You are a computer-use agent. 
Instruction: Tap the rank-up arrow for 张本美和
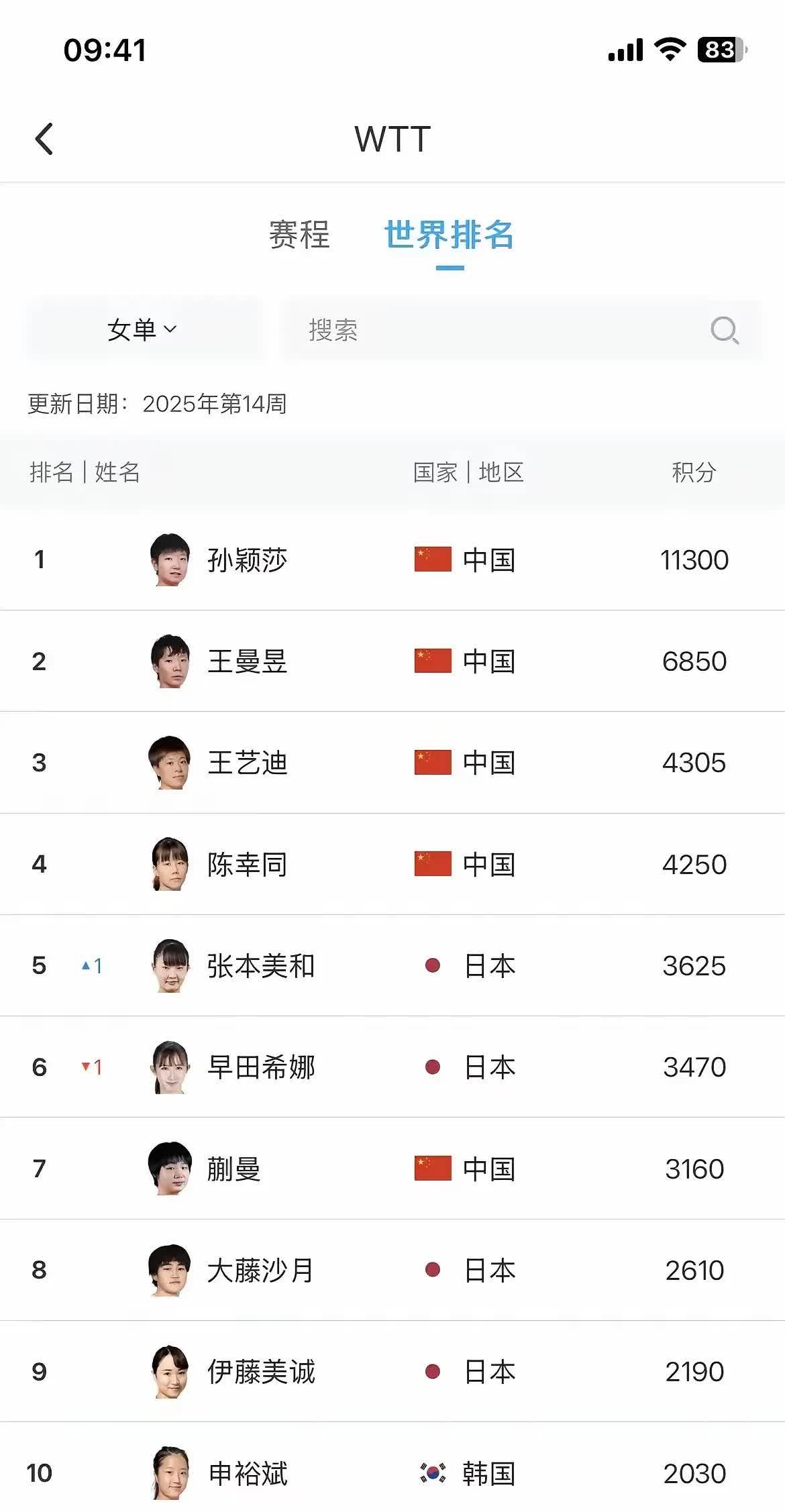[86, 966]
